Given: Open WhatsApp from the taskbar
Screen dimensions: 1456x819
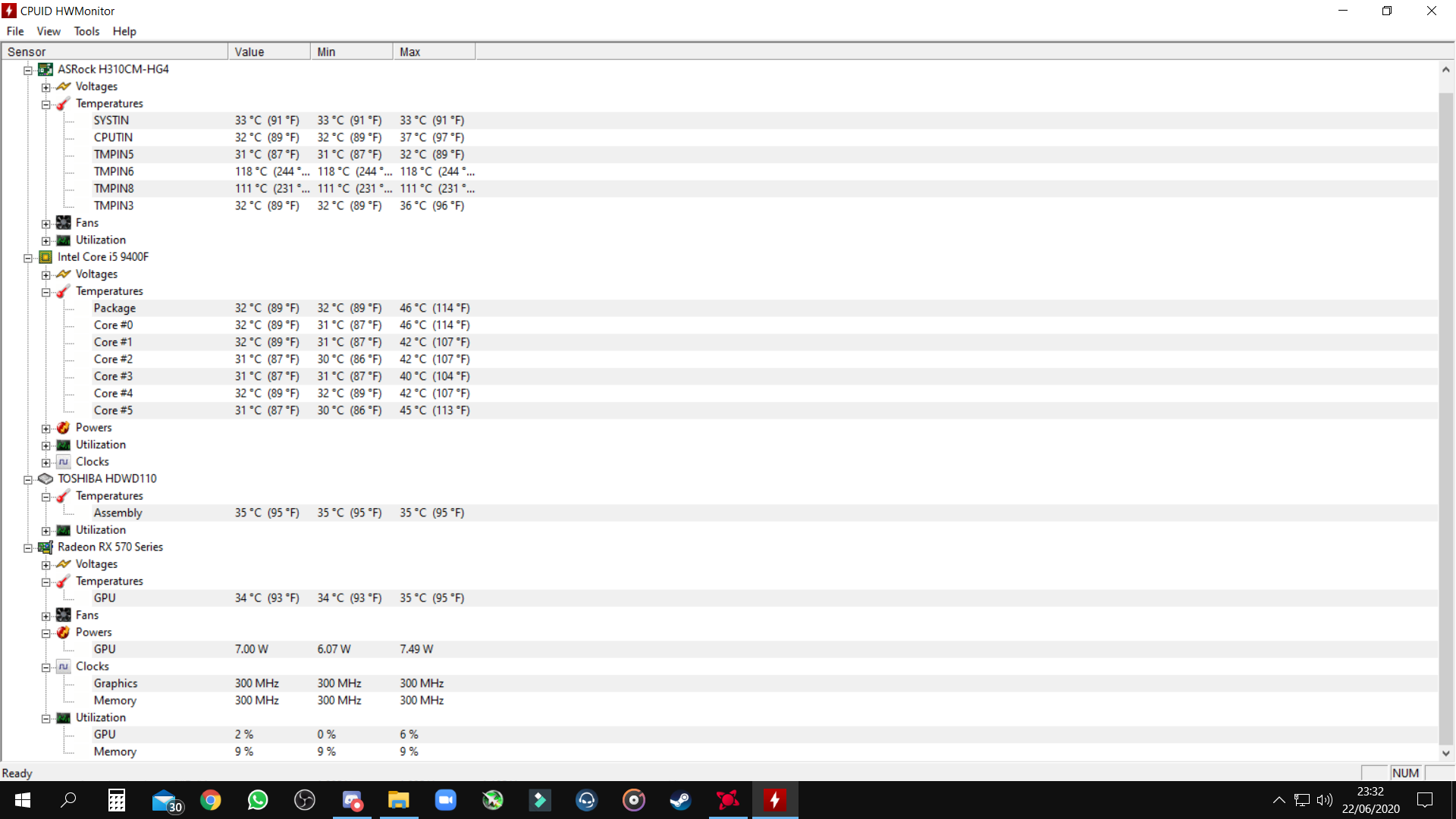Looking at the screenshot, I should tap(258, 800).
